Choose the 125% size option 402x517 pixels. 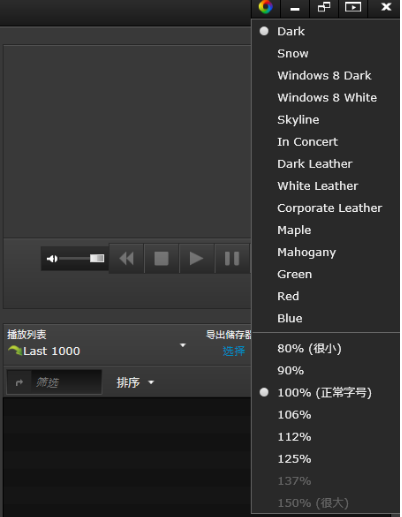325,459
